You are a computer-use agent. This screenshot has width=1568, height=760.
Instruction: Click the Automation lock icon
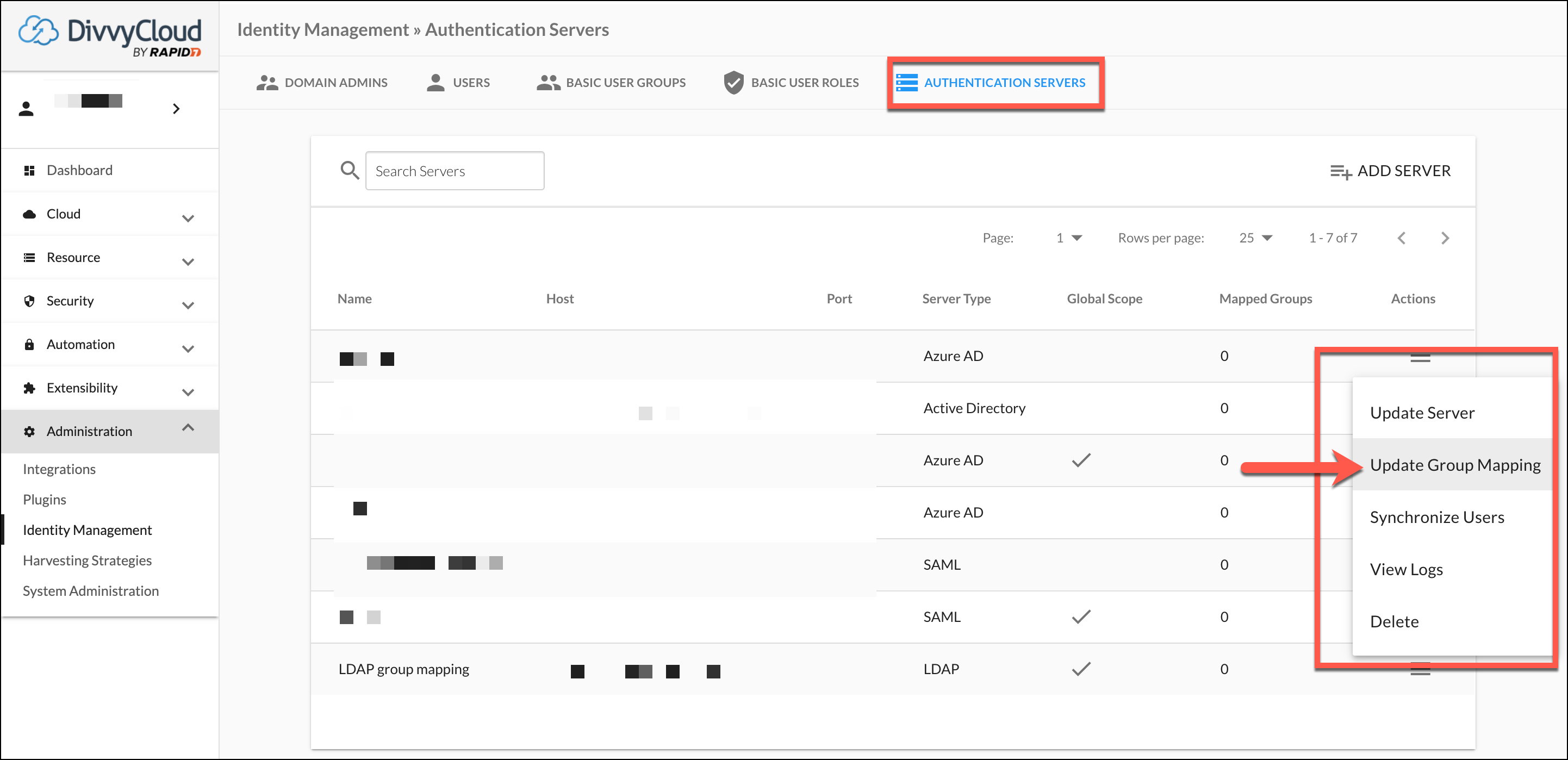coord(29,345)
